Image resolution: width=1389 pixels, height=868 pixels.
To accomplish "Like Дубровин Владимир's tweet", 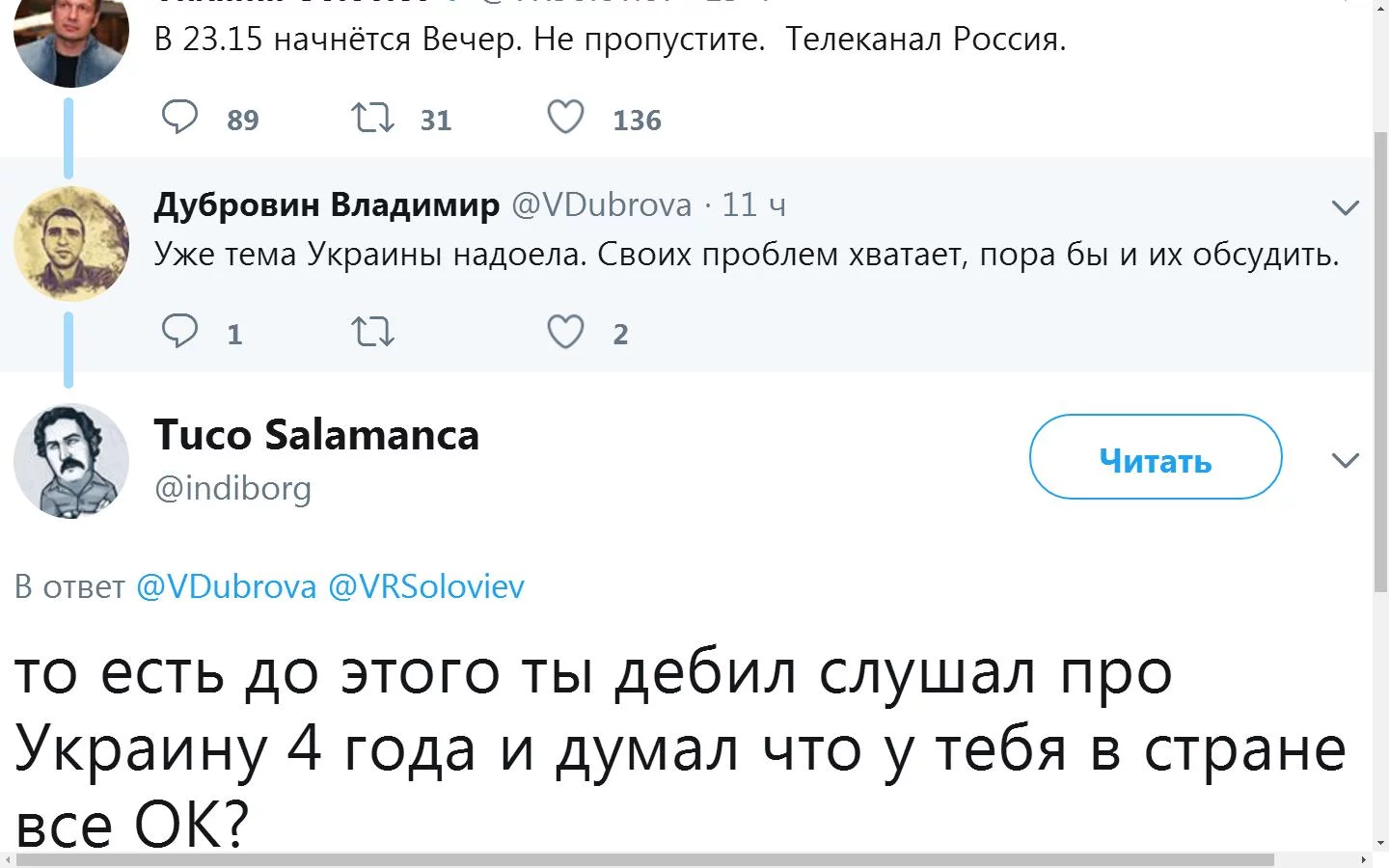I will coord(565,332).
